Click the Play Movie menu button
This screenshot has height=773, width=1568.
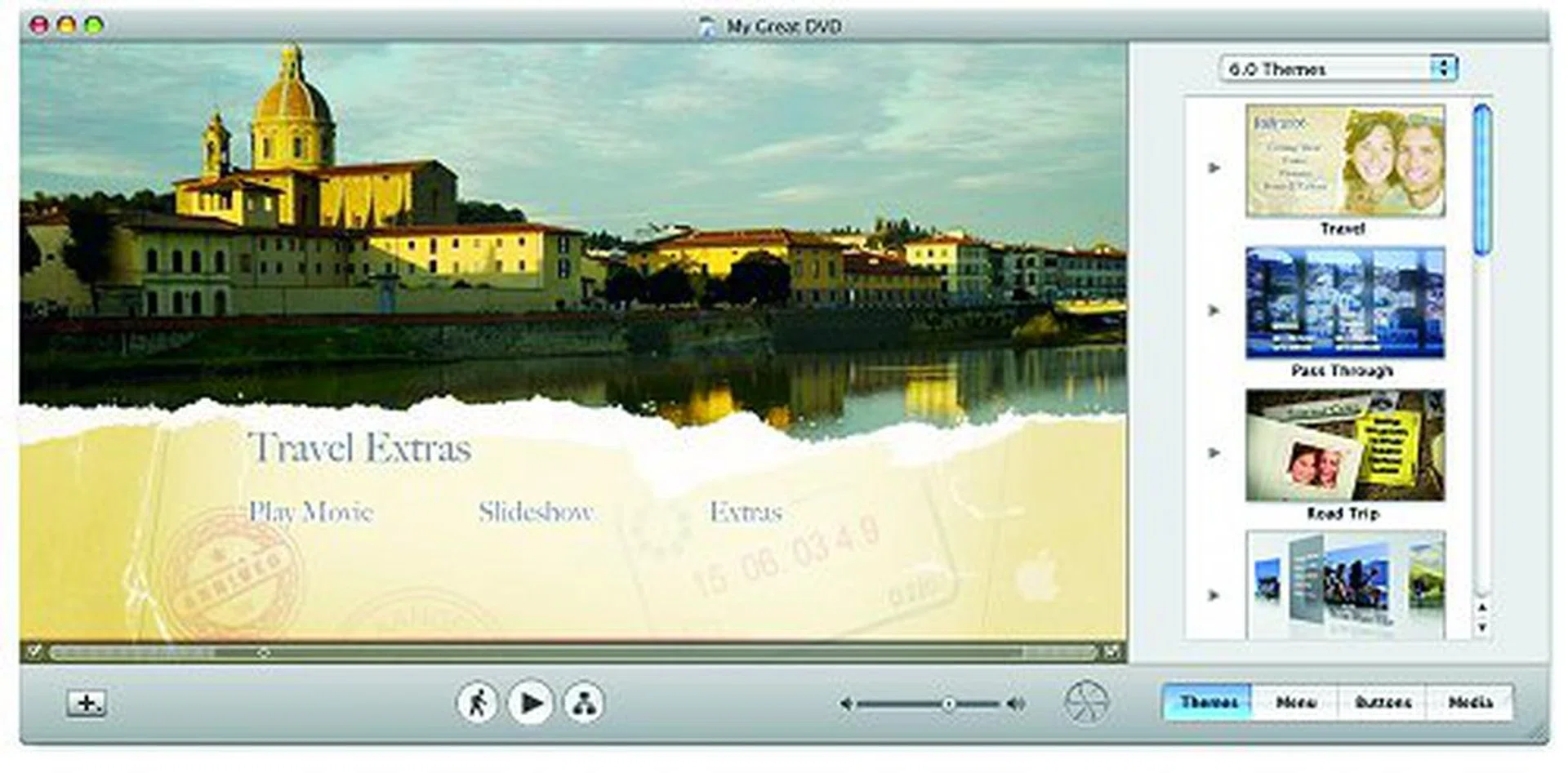pyautogui.click(x=310, y=512)
